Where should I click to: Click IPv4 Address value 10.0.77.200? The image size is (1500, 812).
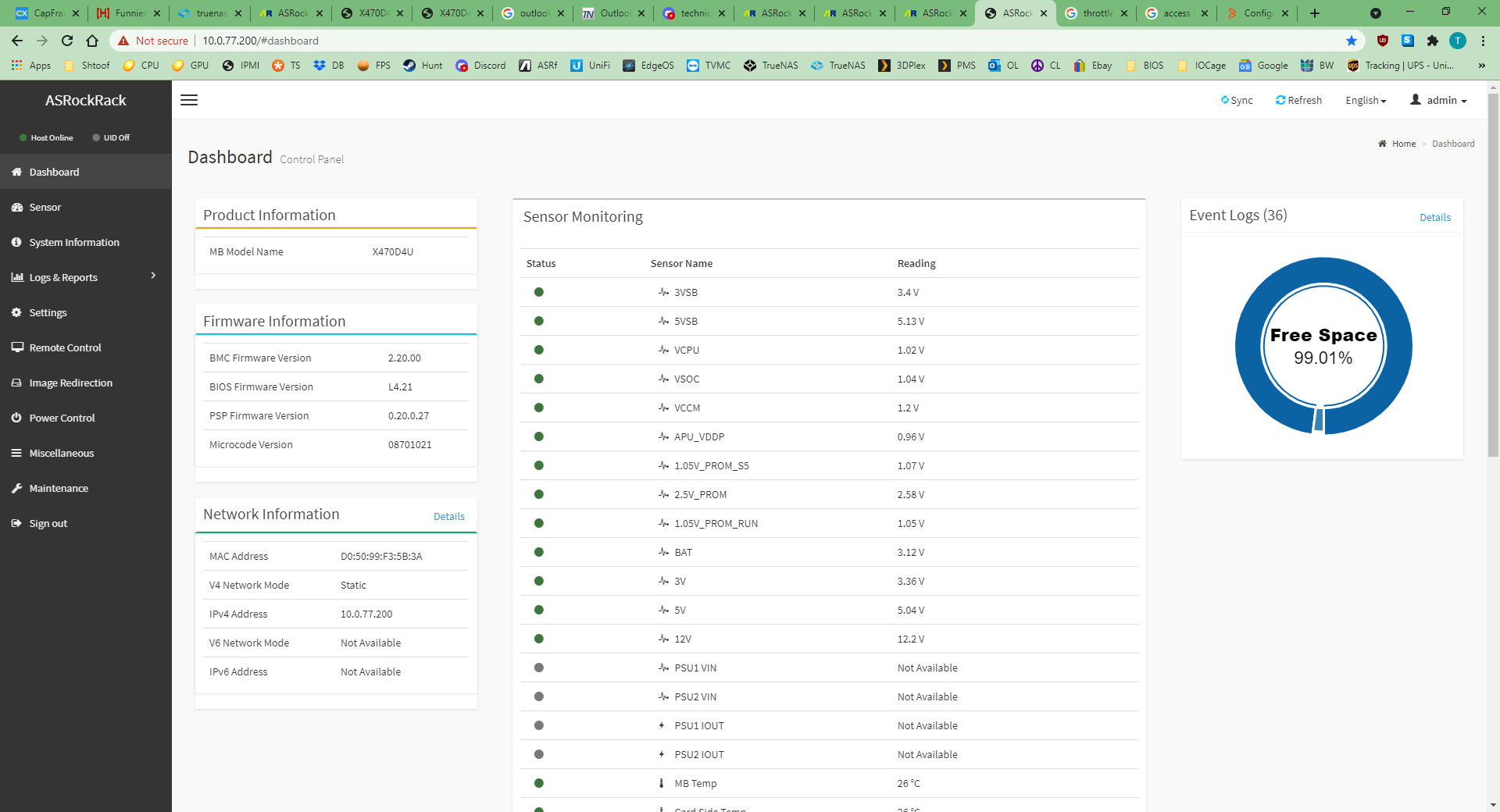[x=366, y=614]
